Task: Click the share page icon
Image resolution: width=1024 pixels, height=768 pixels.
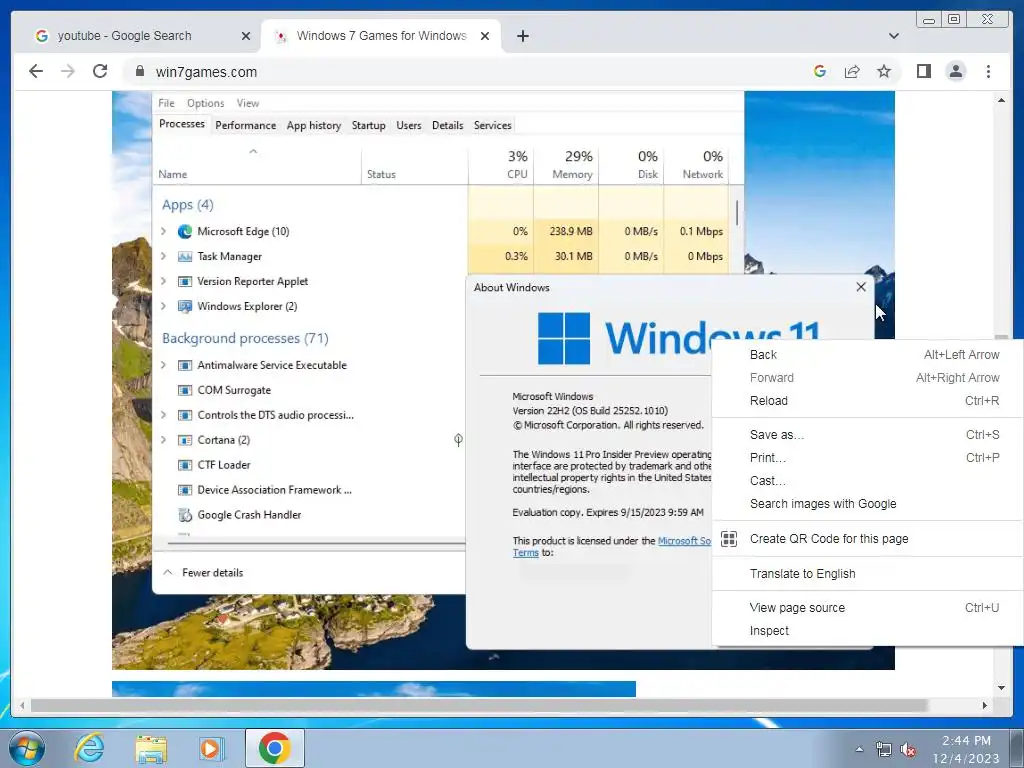Action: point(852,71)
